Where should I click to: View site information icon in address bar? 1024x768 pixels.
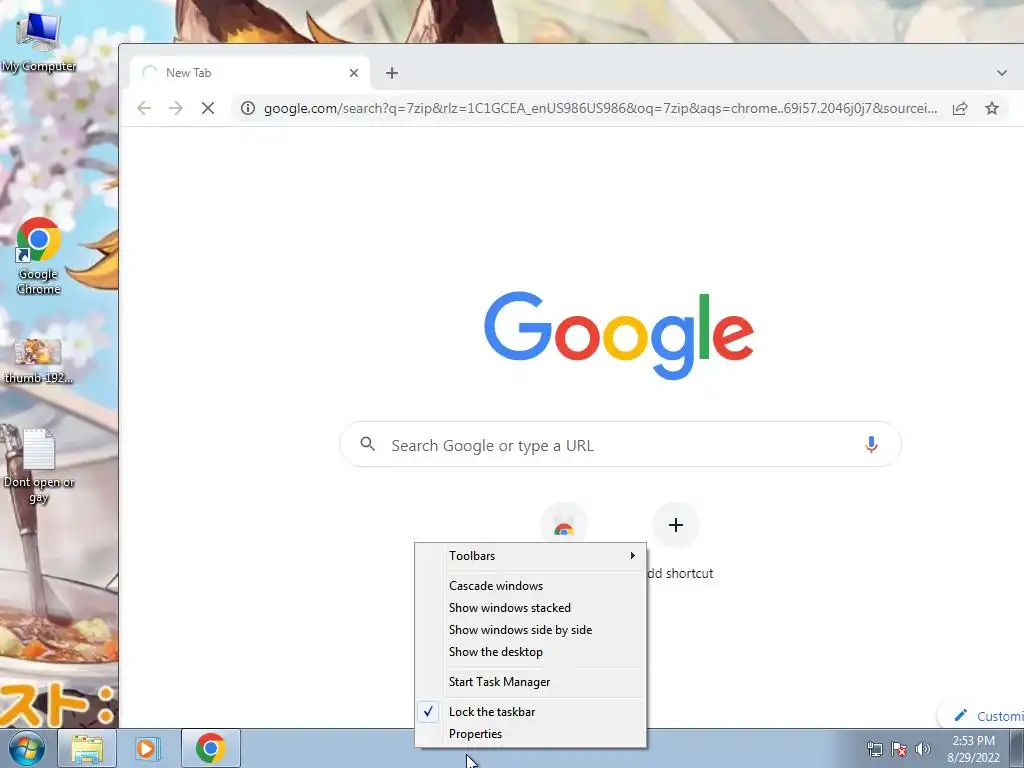pyautogui.click(x=248, y=108)
